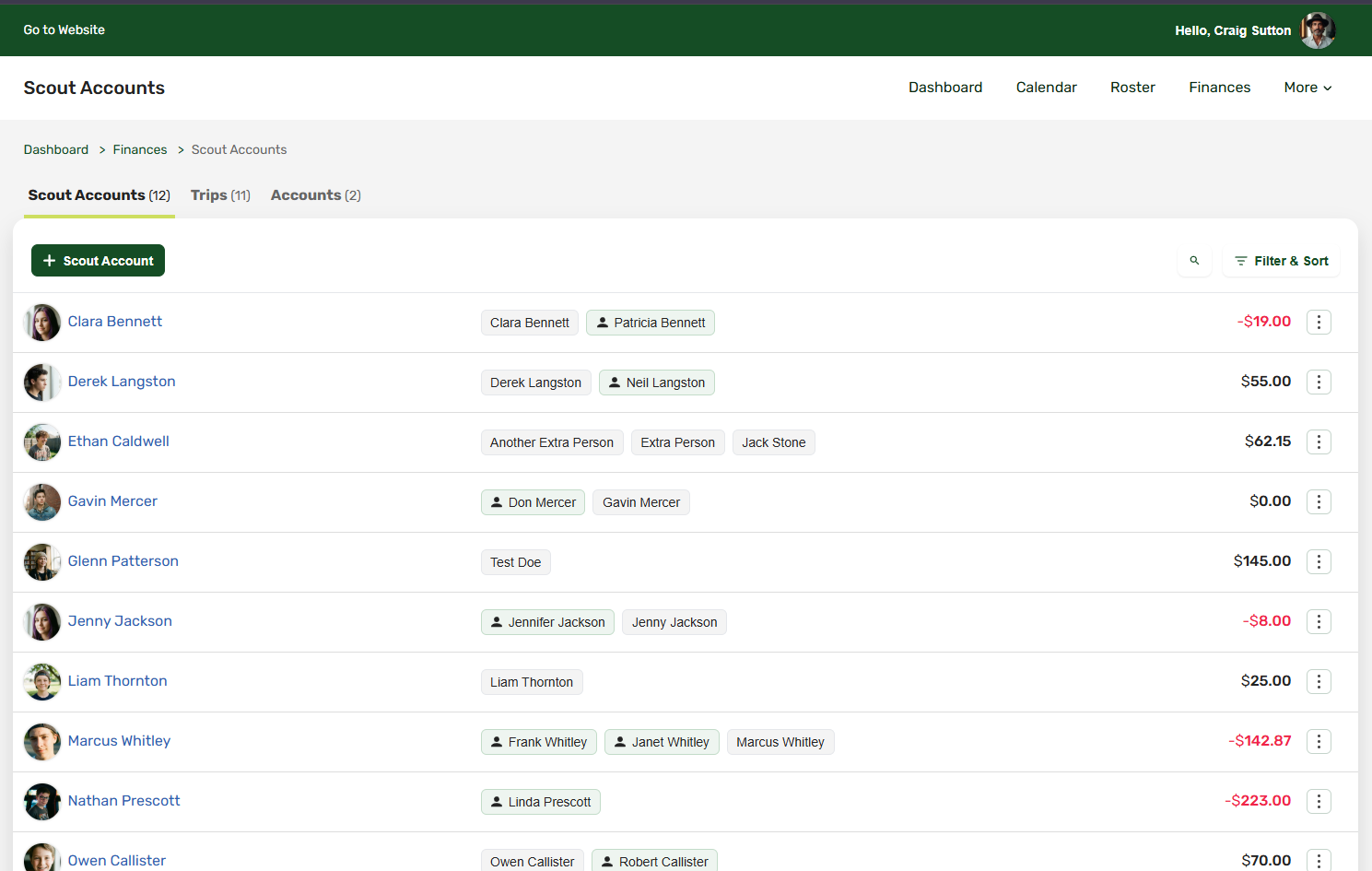
Task: Open options menu for Clara Bennett
Action: pos(1319,322)
